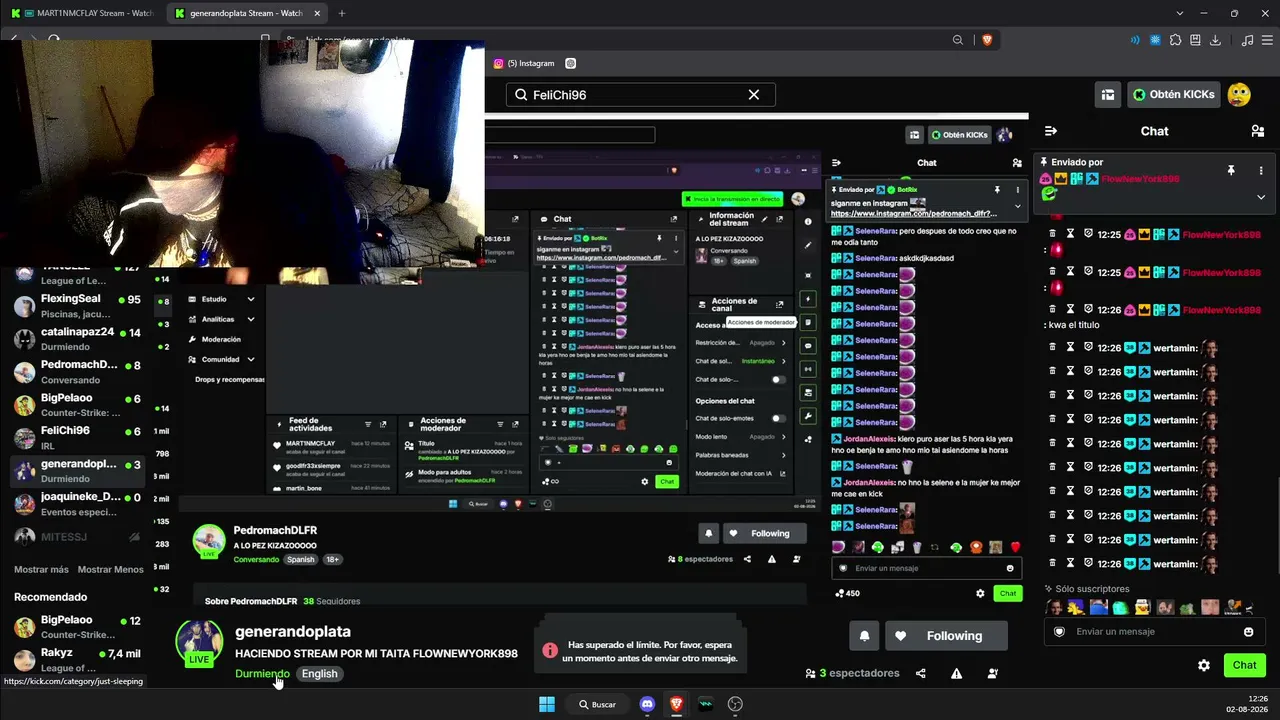Open Rakyz under Recomendado

click(78, 660)
